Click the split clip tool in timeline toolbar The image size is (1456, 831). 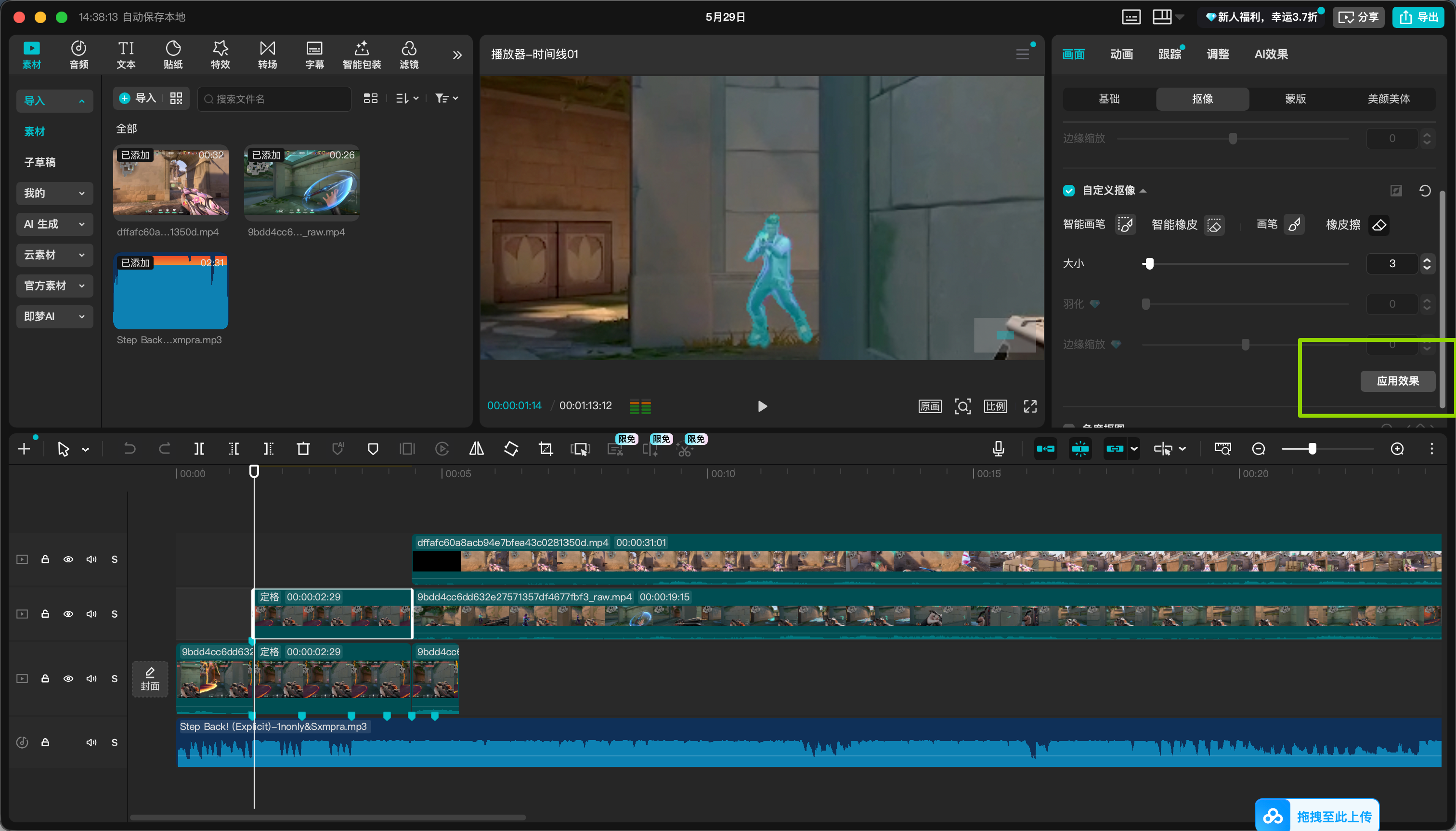tap(199, 449)
